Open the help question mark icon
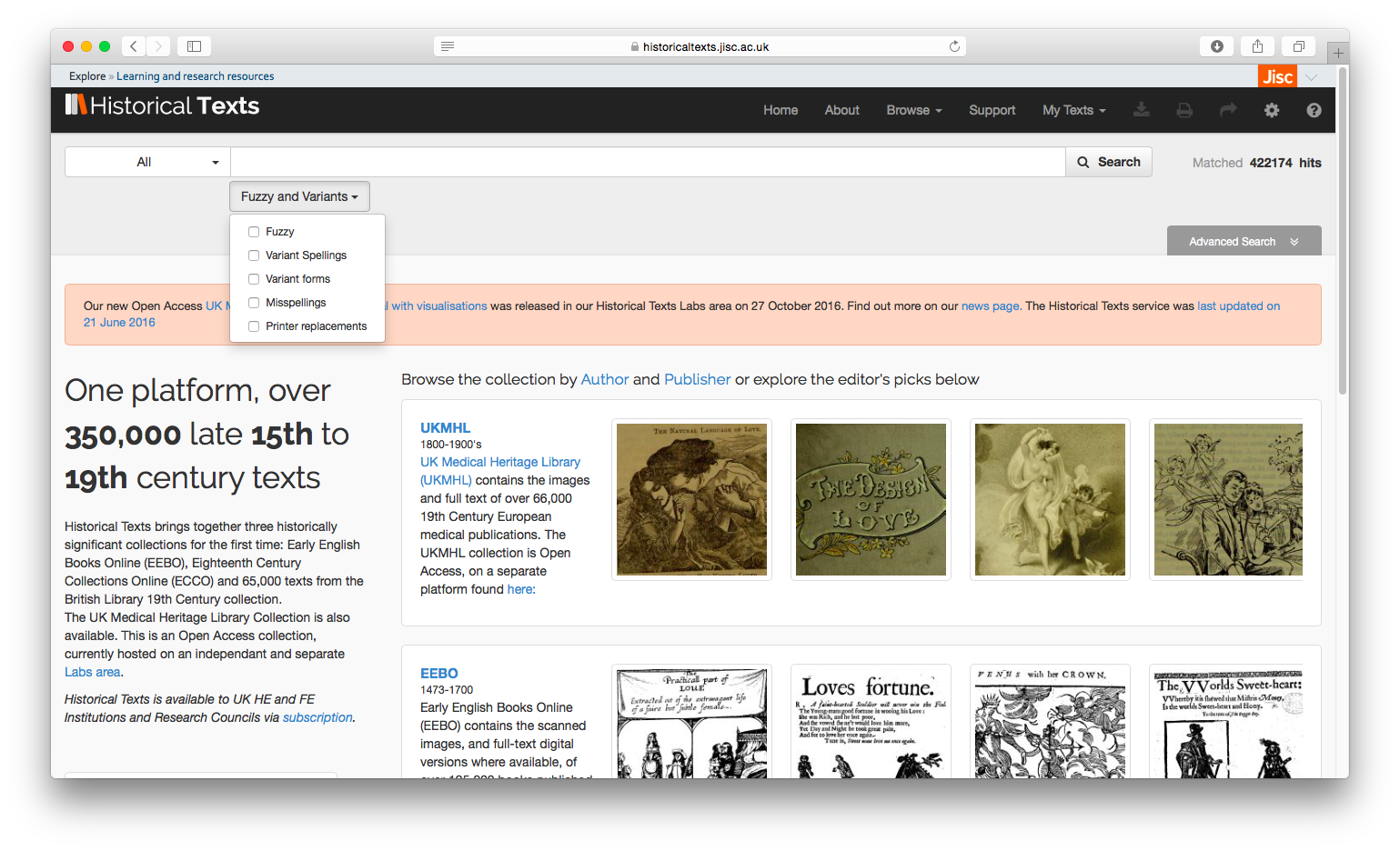The image size is (1400, 851). (1314, 110)
